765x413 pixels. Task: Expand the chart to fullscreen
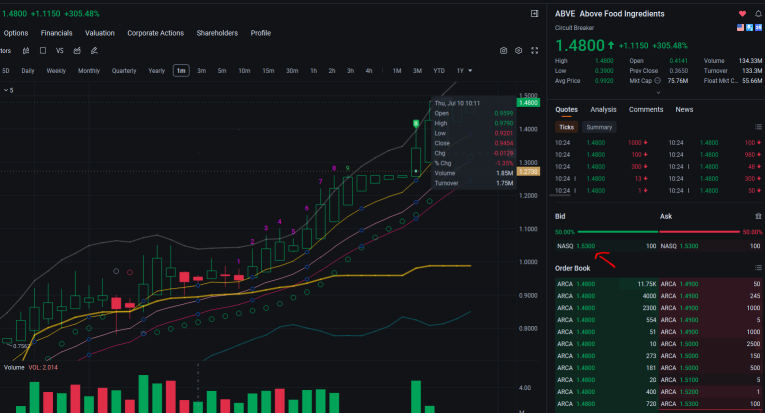pos(534,51)
